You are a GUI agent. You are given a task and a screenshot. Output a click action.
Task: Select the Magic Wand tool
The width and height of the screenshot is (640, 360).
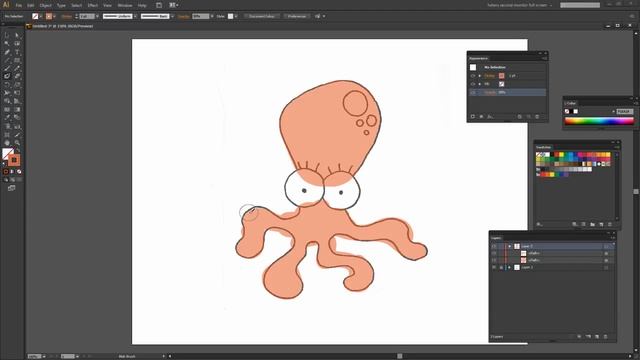[7, 43]
